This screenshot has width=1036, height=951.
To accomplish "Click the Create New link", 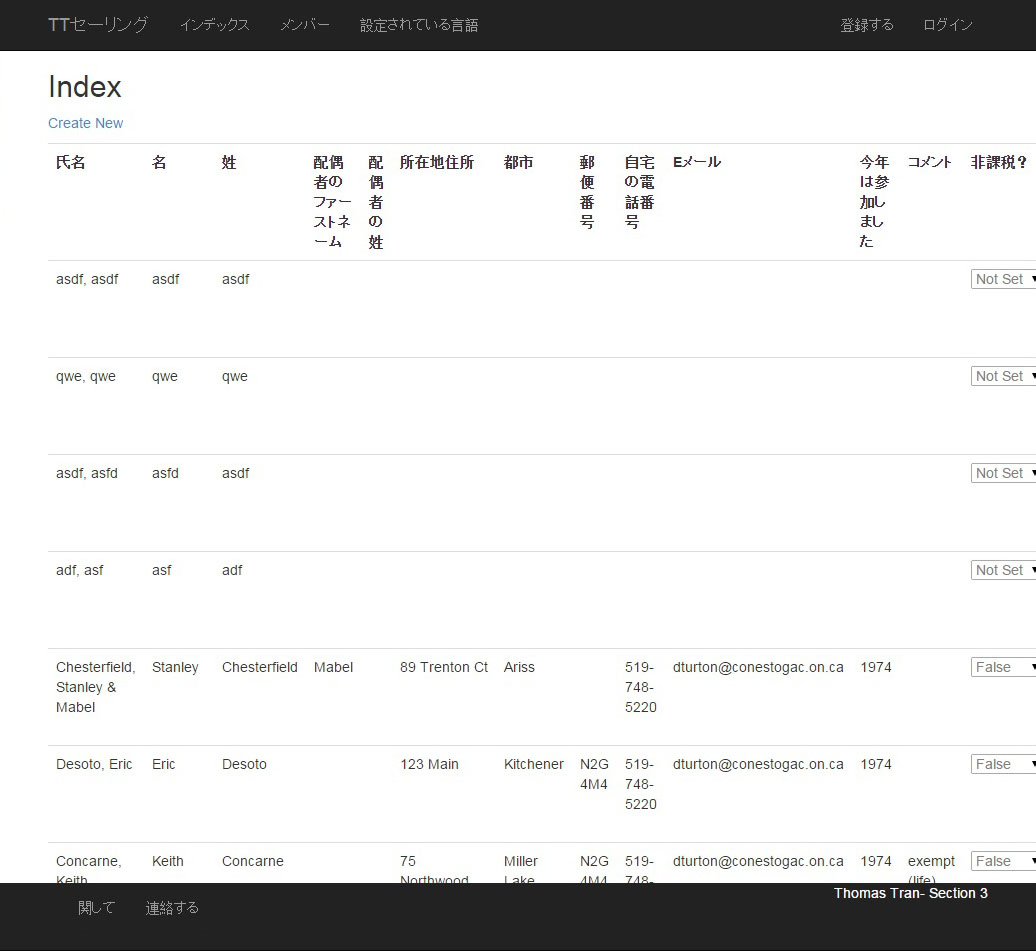I will point(86,123).
